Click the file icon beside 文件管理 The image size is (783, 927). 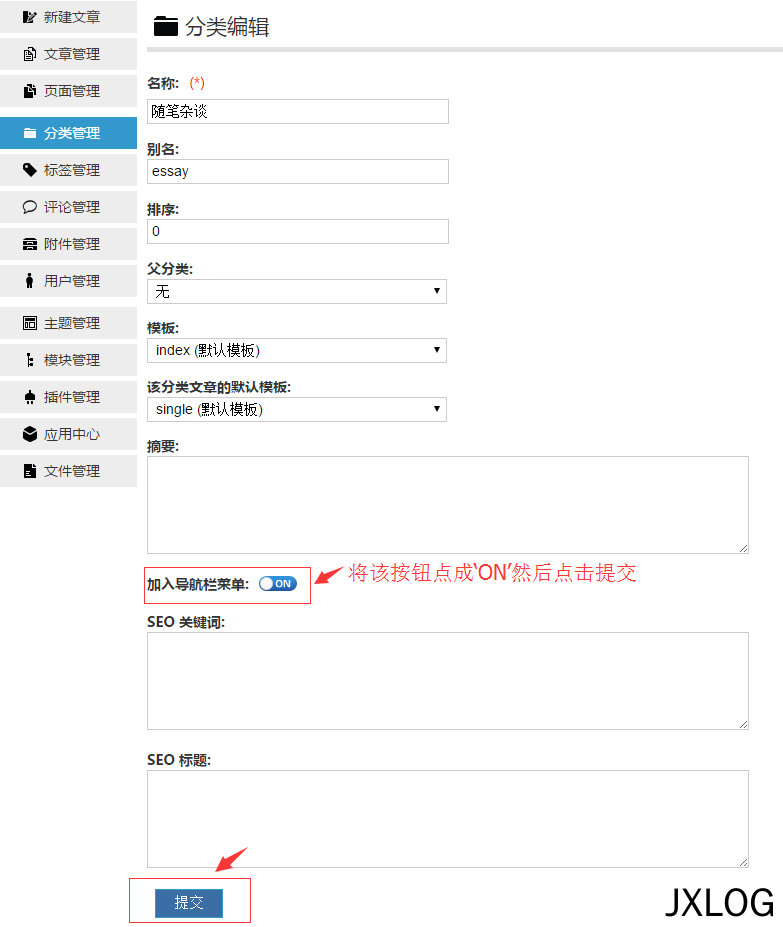30,471
